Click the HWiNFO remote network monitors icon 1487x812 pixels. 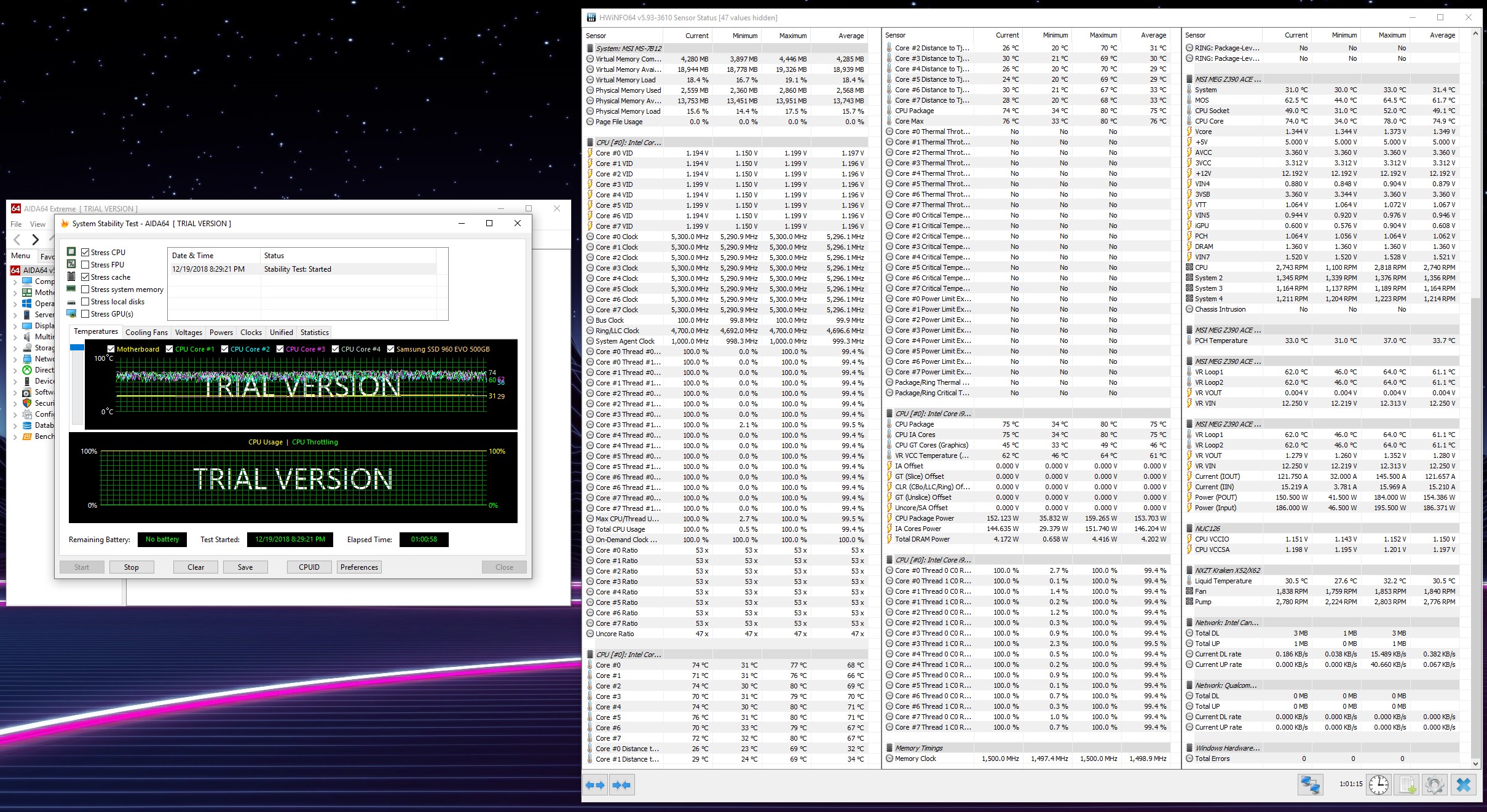(x=1310, y=784)
